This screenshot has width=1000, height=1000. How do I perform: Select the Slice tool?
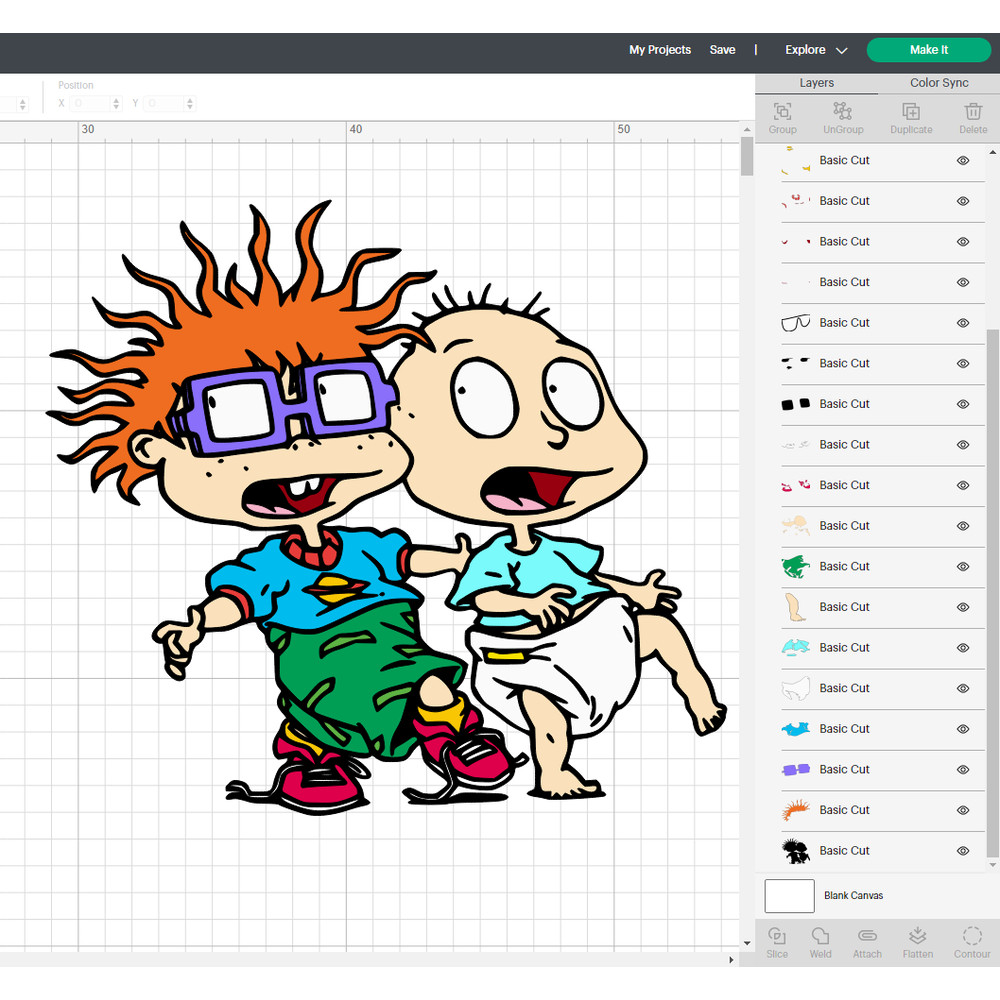point(777,941)
